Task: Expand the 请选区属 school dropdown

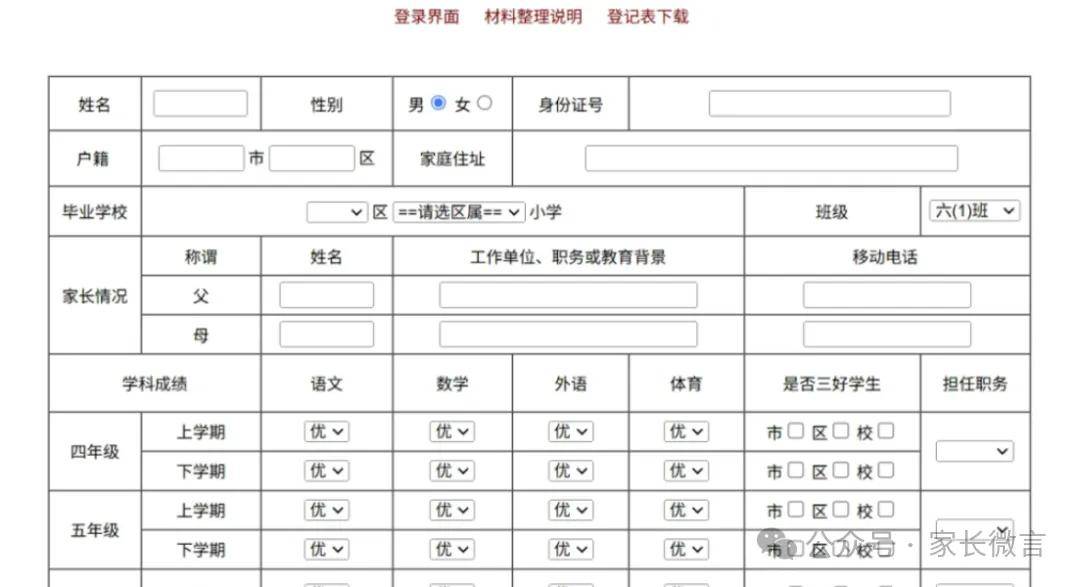Action: [x=458, y=212]
